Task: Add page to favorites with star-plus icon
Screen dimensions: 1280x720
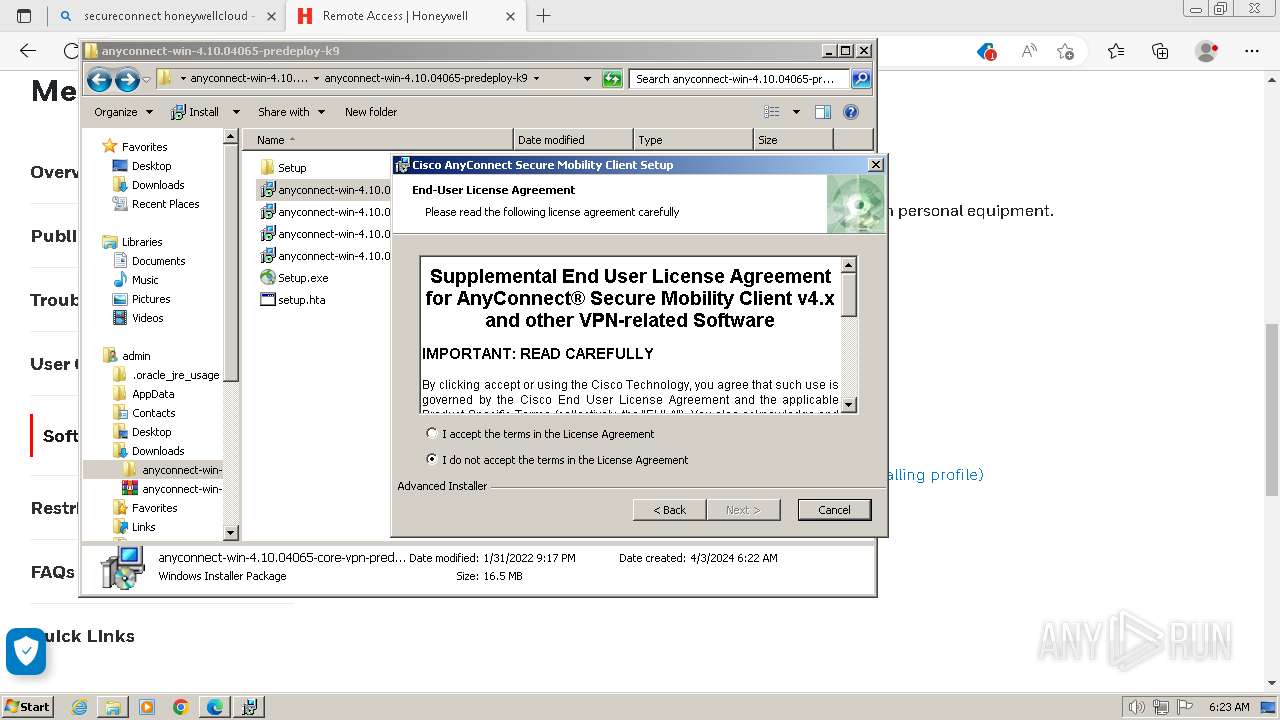Action: pyautogui.click(x=1065, y=51)
